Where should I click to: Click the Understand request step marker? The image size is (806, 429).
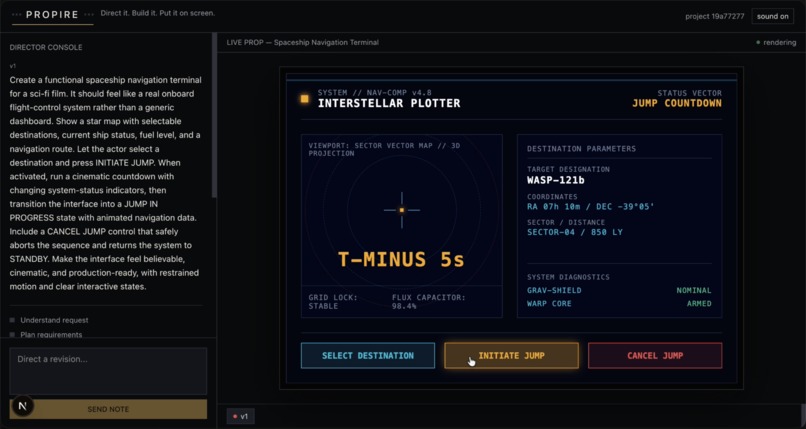12,320
